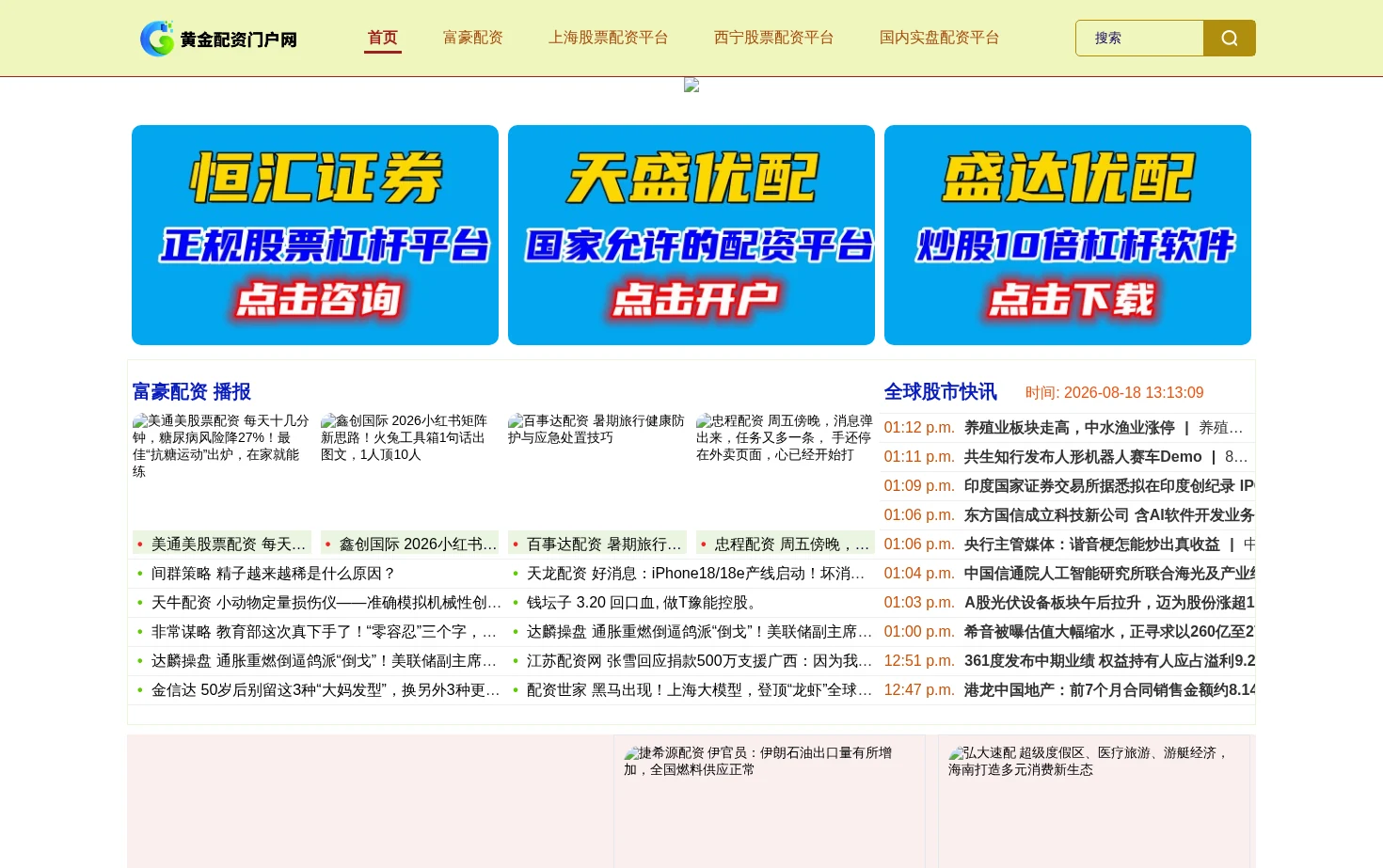This screenshot has height=868, width=1383.
Task: Open 捷希源配资 伊朗石油出口量 card
Action: pyautogui.click(x=770, y=801)
